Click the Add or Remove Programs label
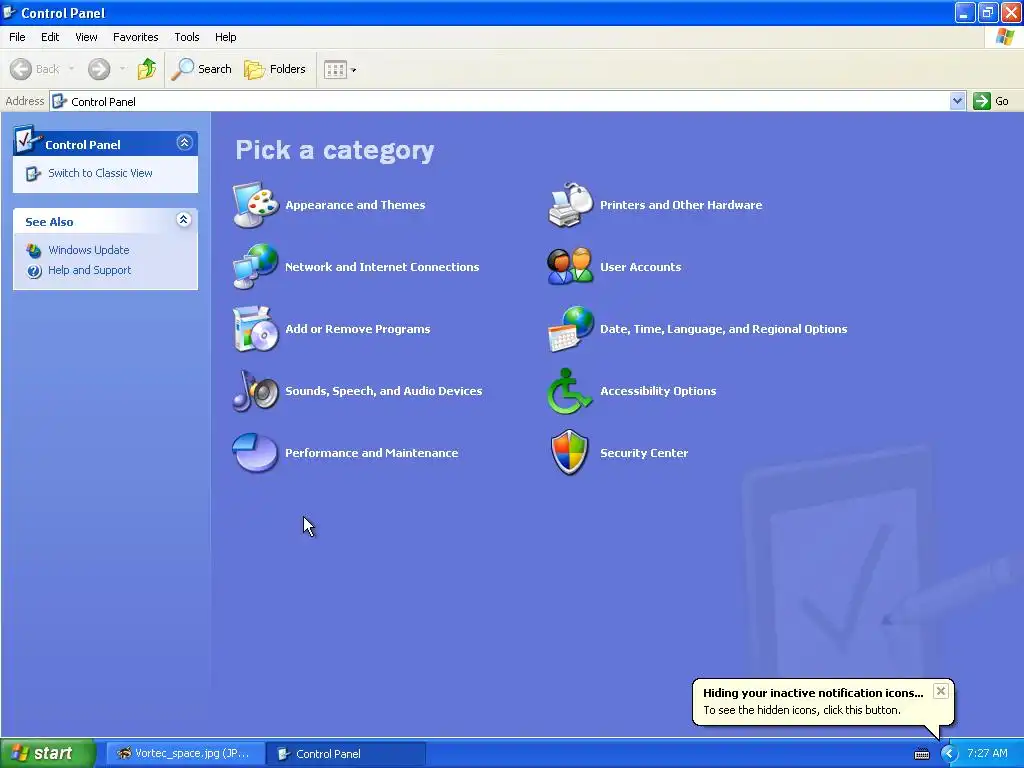The width and height of the screenshot is (1024, 768). coord(358,329)
